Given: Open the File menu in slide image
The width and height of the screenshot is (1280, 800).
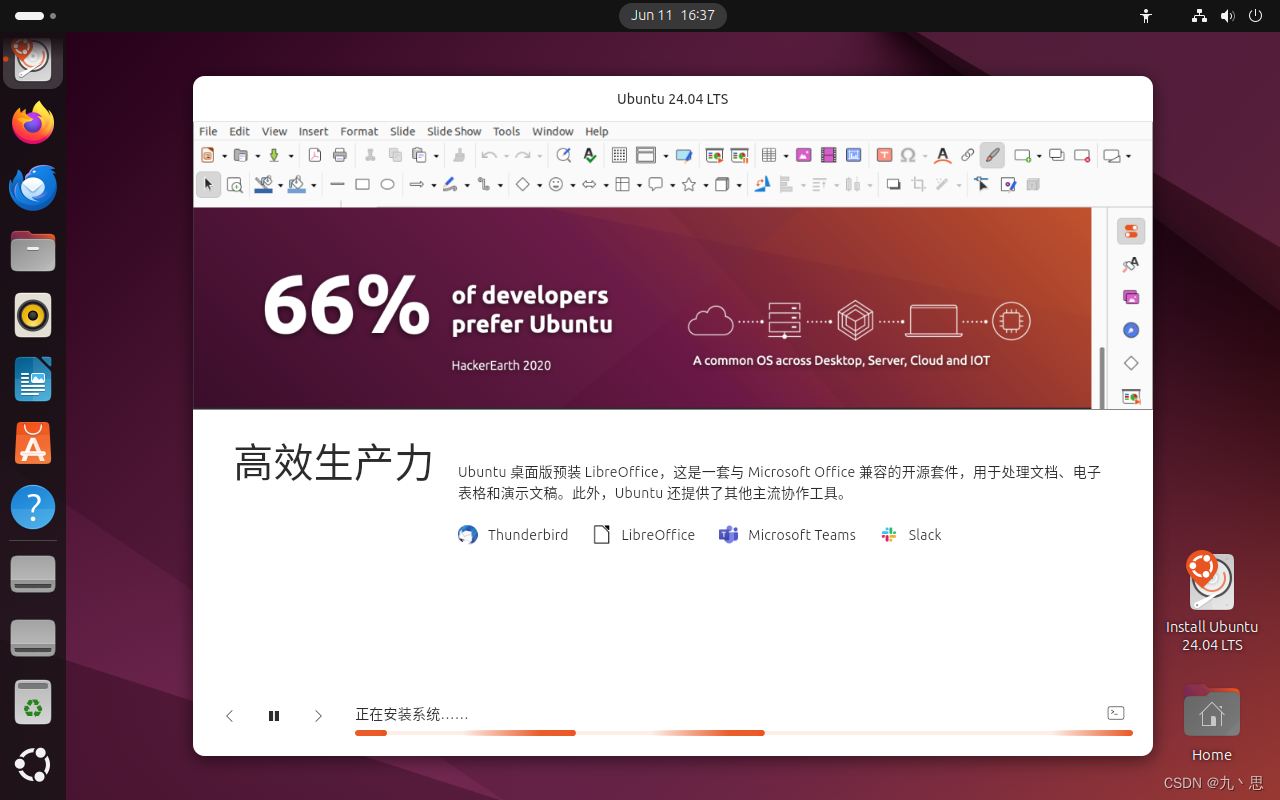Looking at the screenshot, I should point(208,131).
